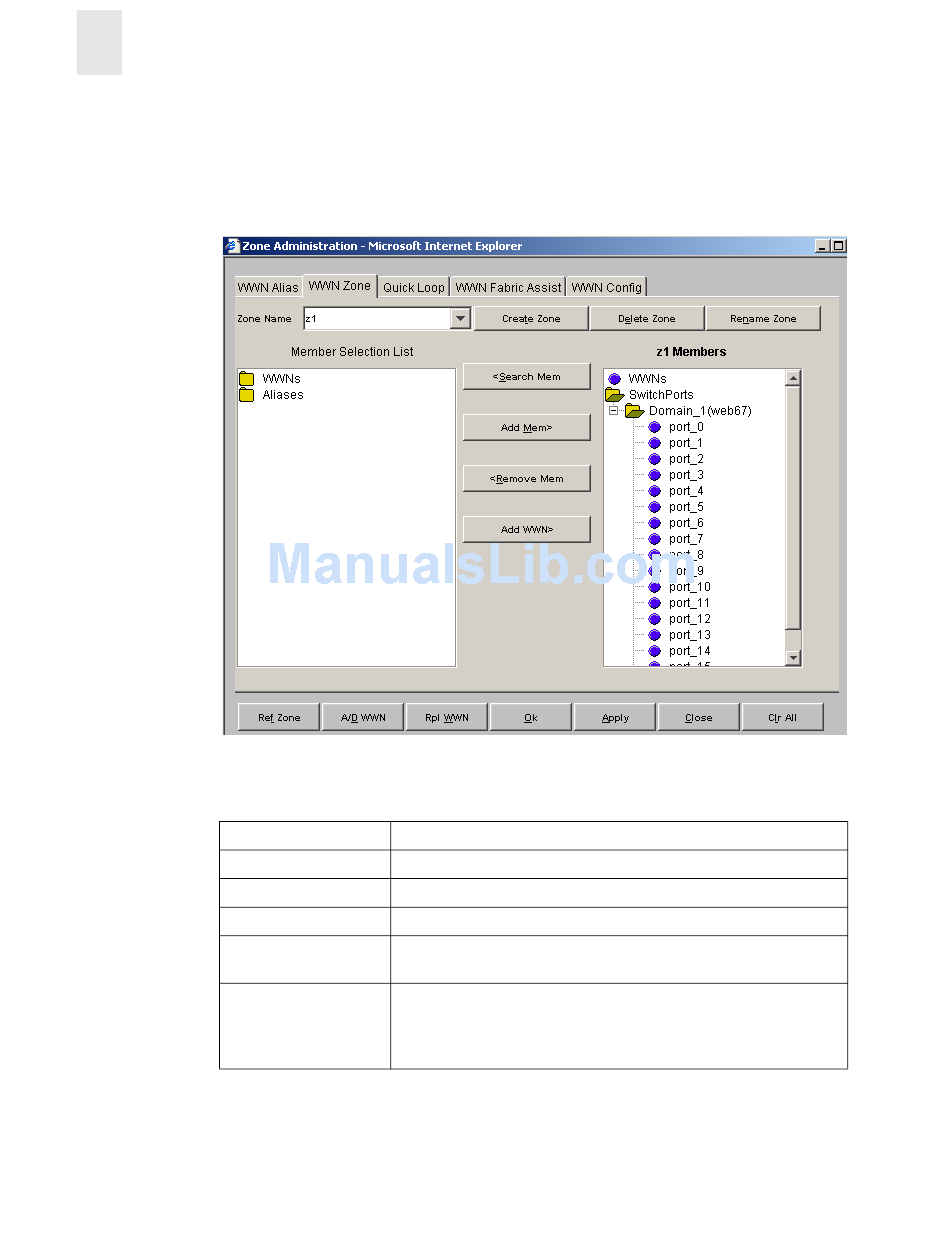
Task: Click the Remove Mem button
Action: pos(526,479)
